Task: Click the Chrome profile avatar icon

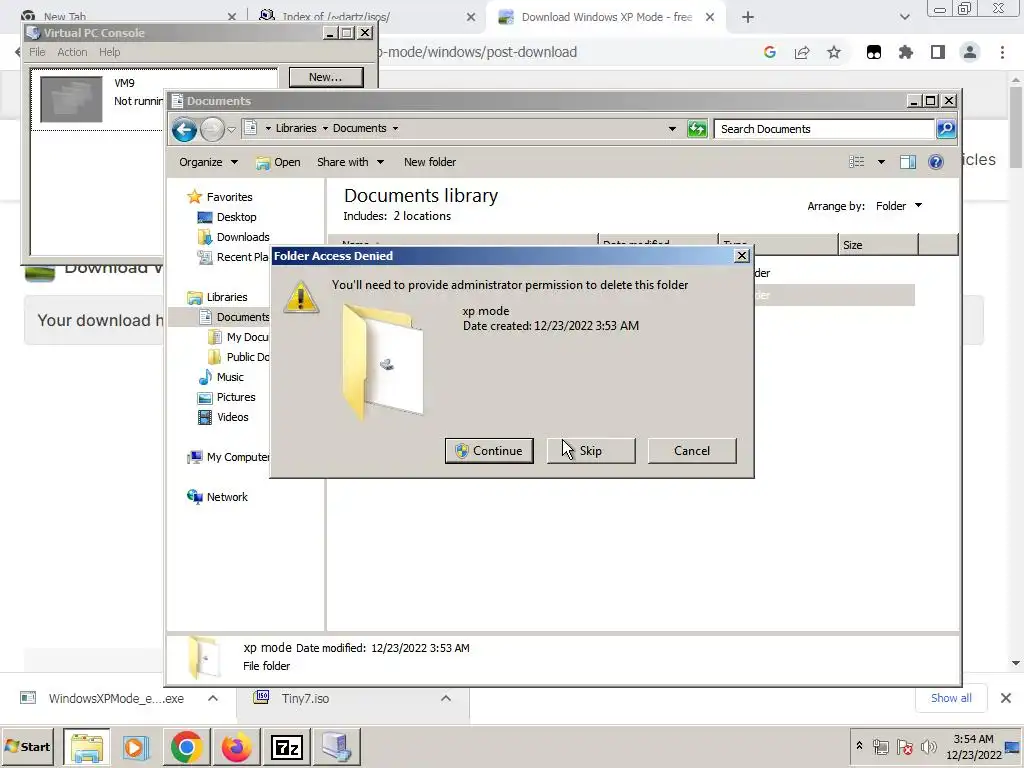Action: click(x=970, y=53)
